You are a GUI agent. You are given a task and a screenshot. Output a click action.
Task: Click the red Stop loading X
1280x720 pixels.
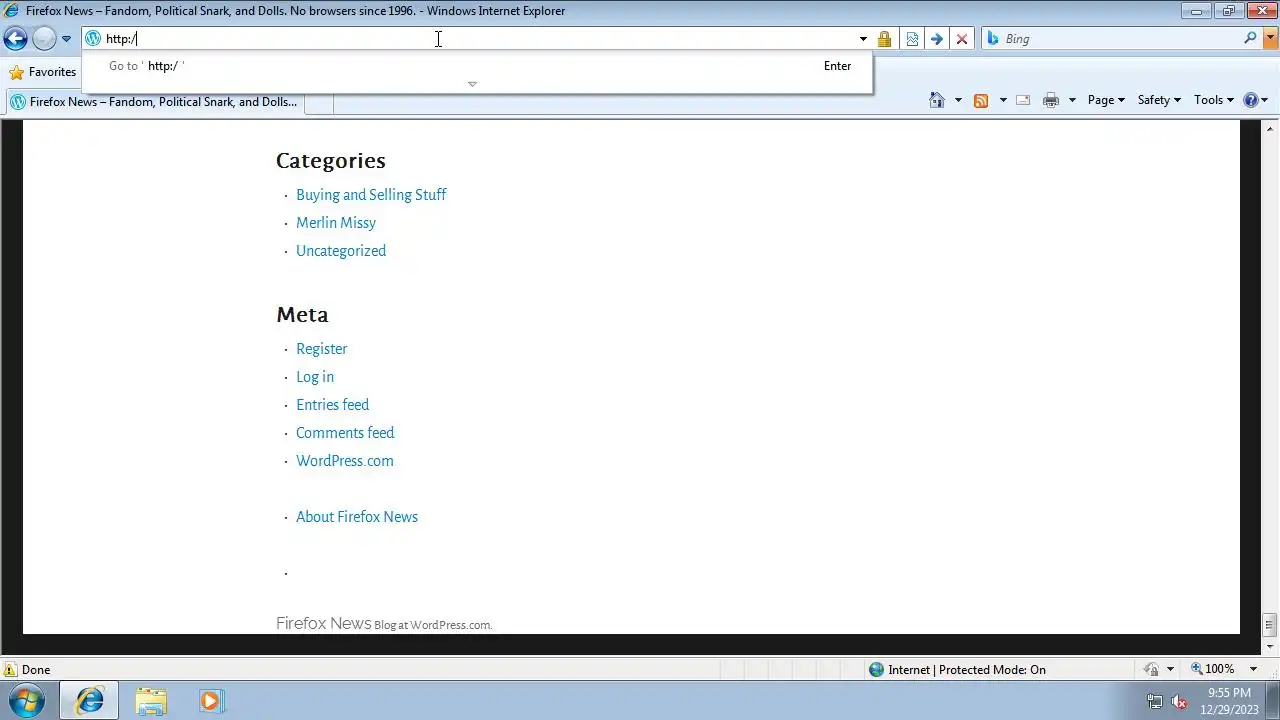962,39
